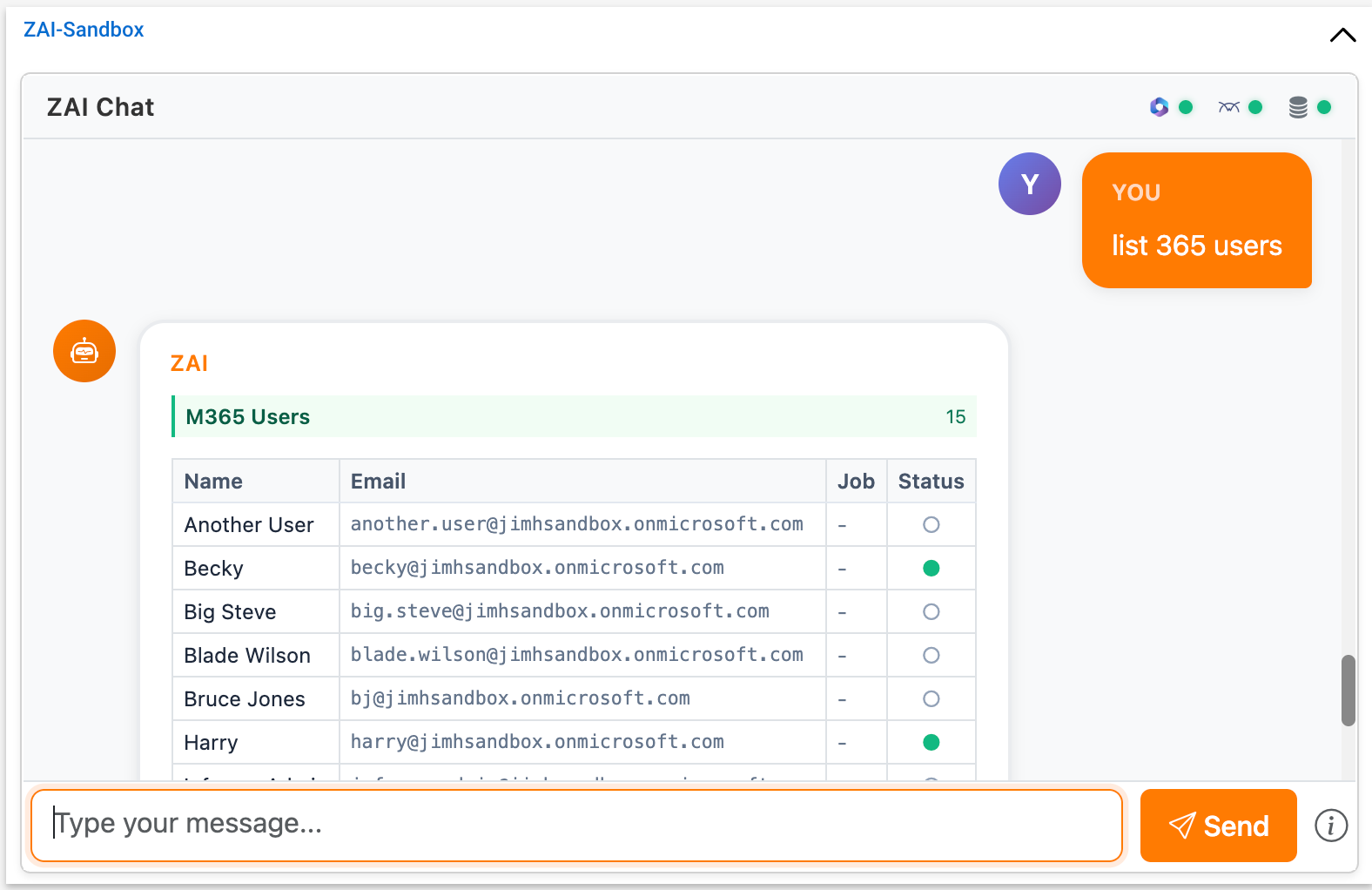Click the 'list 365 users' message text
Viewport: 1372px width, 890px height.
click(1197, 246)
